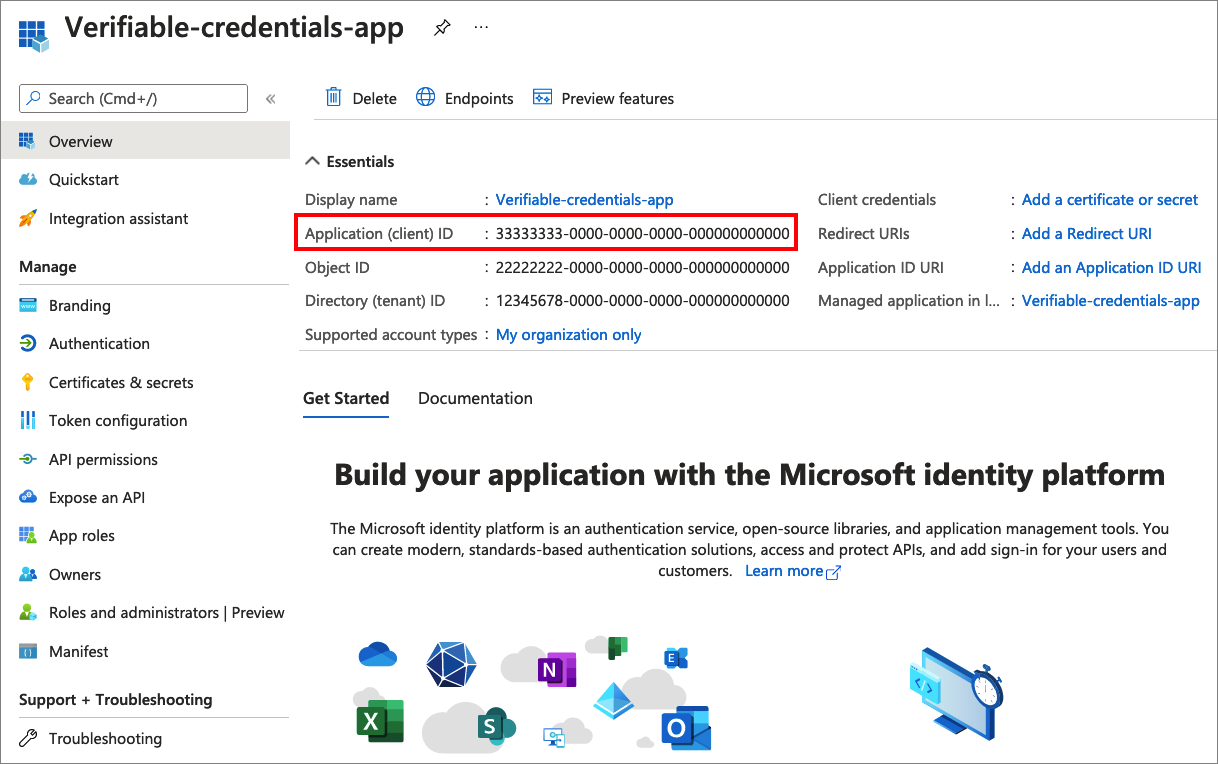
Task: Switch to the Documentation tab
Action: click(x=475, y=398)
